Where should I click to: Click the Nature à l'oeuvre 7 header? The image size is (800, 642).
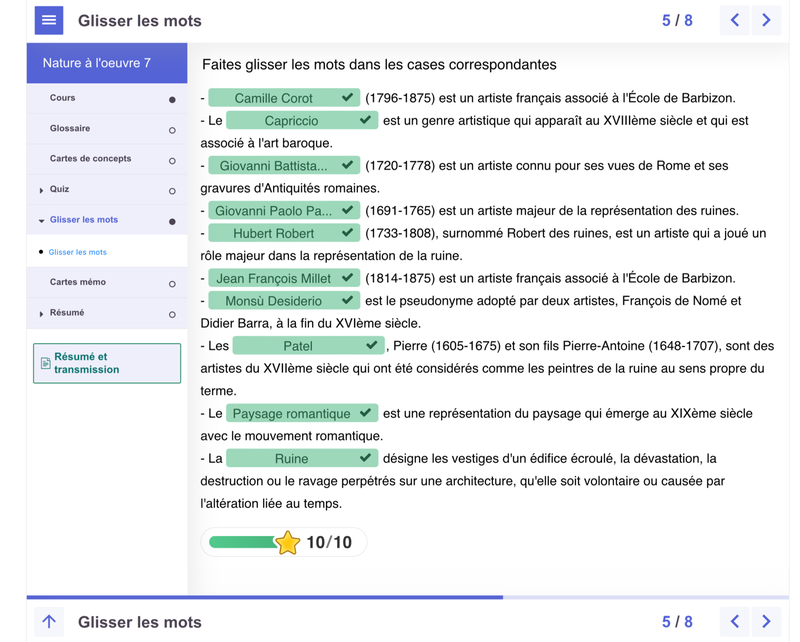(97, 63)
